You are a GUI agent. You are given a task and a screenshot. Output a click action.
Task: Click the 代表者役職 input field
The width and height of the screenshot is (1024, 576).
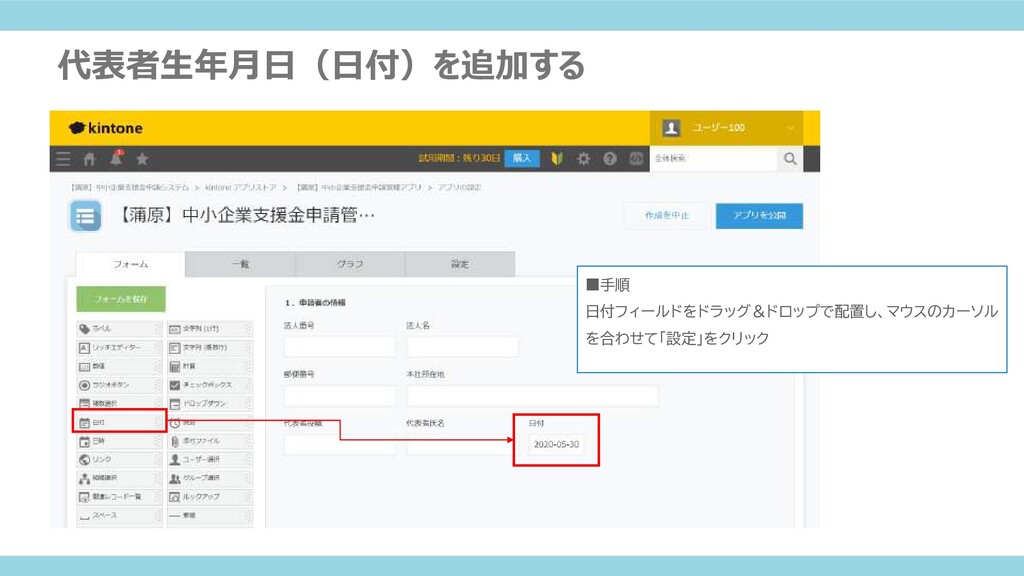pyautogui.click(x=340, y=444)
